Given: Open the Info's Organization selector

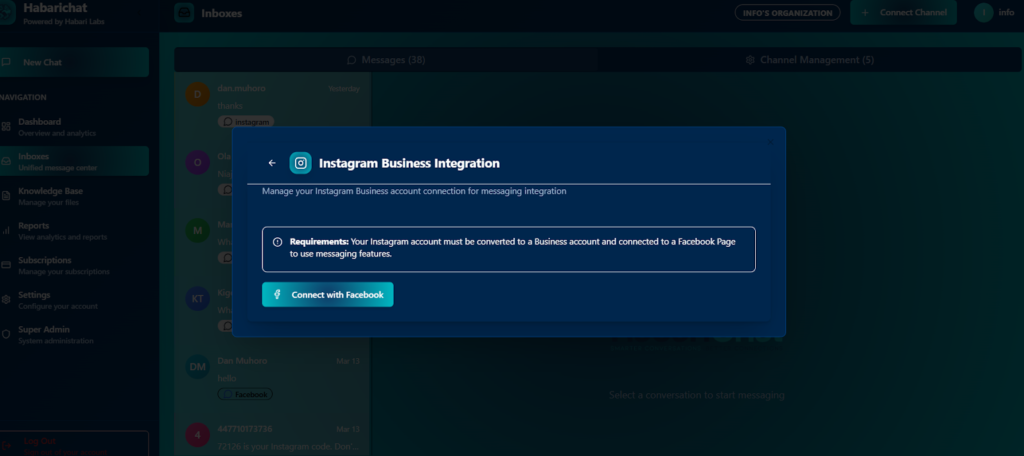Looking at the screenshot, I should click(786, 13).
